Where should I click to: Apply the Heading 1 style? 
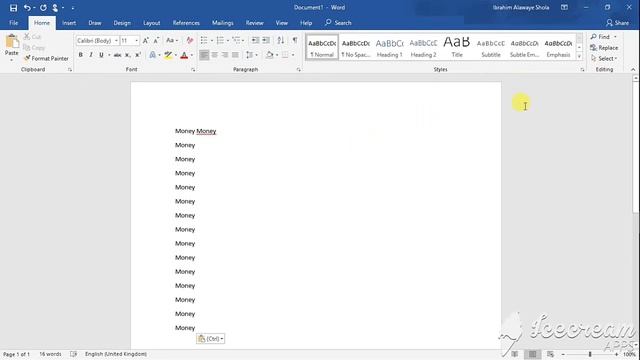click(x=389, y=47)
